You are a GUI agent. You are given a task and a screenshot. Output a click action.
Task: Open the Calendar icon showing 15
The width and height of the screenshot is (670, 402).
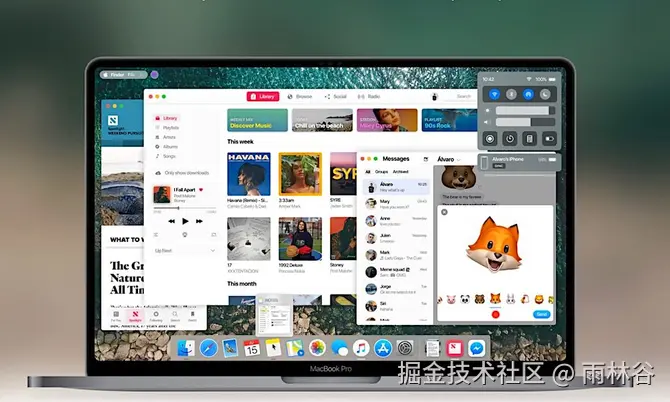click(x=252, y=348)
